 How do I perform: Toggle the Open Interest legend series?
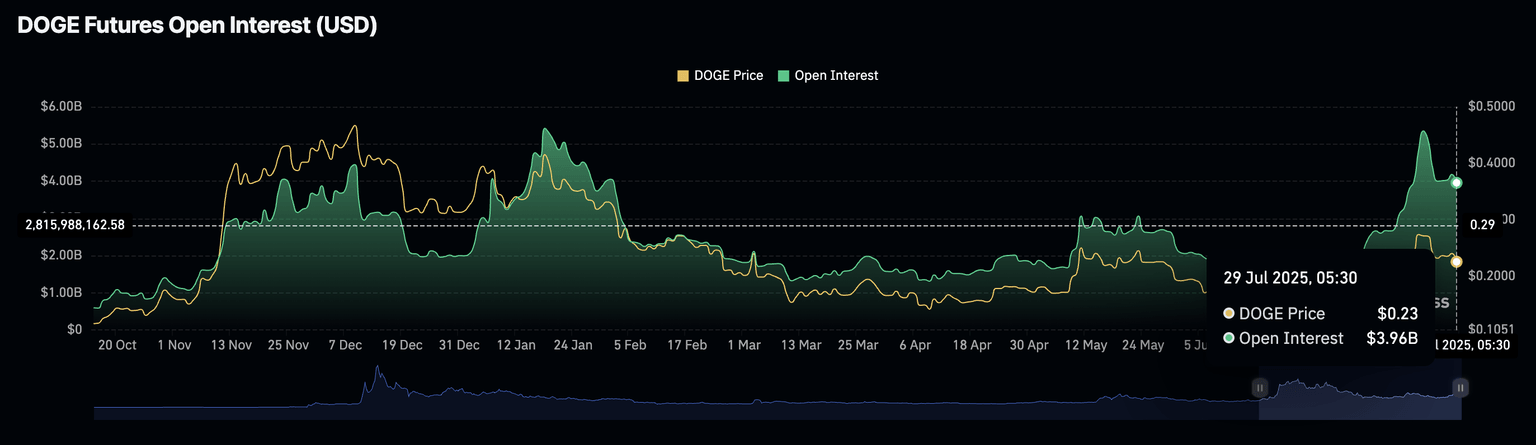(828, 75)
